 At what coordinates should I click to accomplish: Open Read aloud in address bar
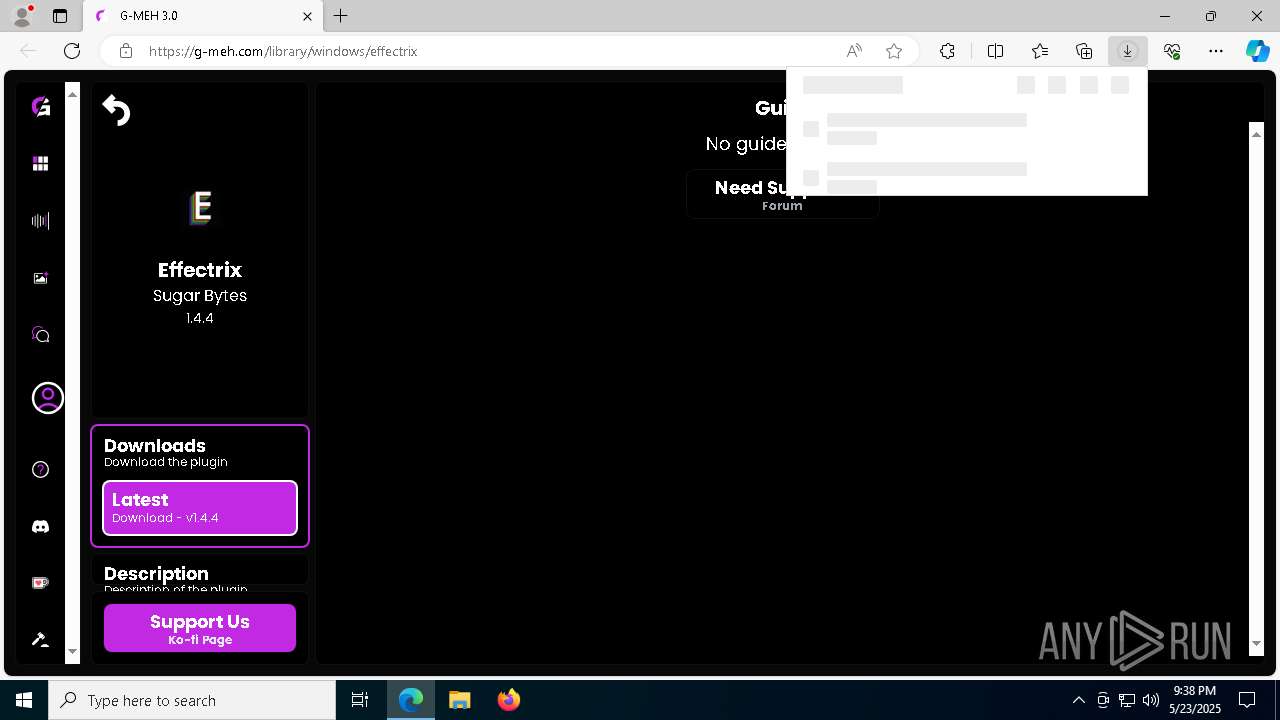tap(854, 51)
